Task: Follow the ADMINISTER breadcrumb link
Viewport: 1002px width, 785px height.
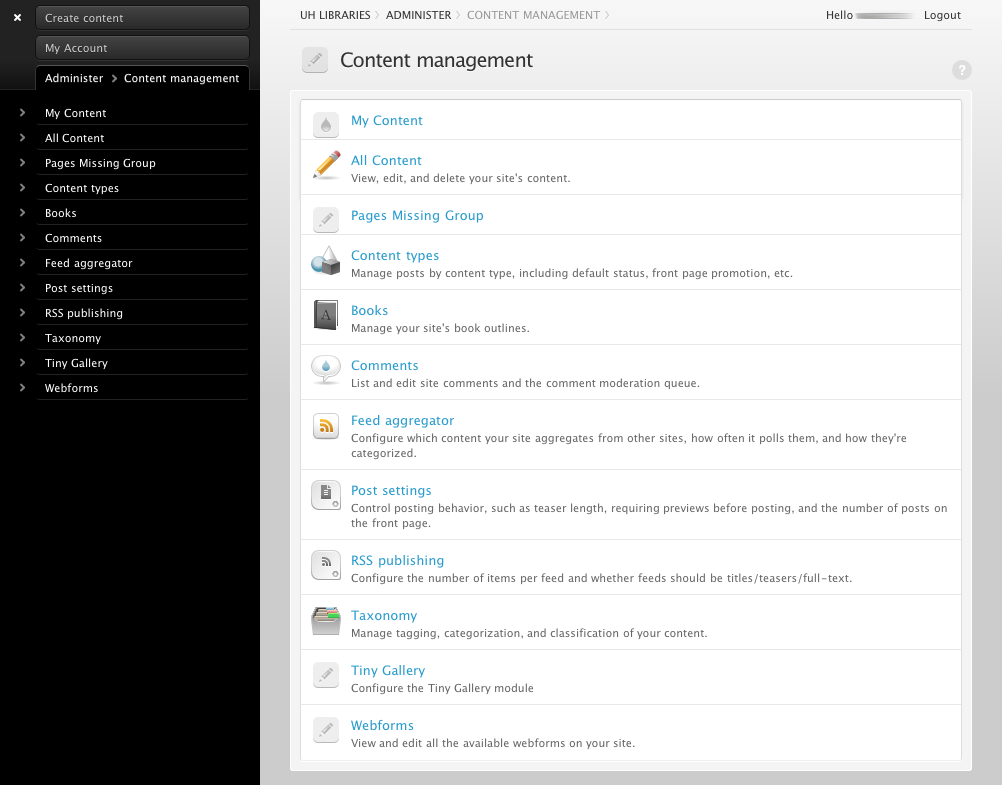Action: pyautogui.click(x=419, y=15)
